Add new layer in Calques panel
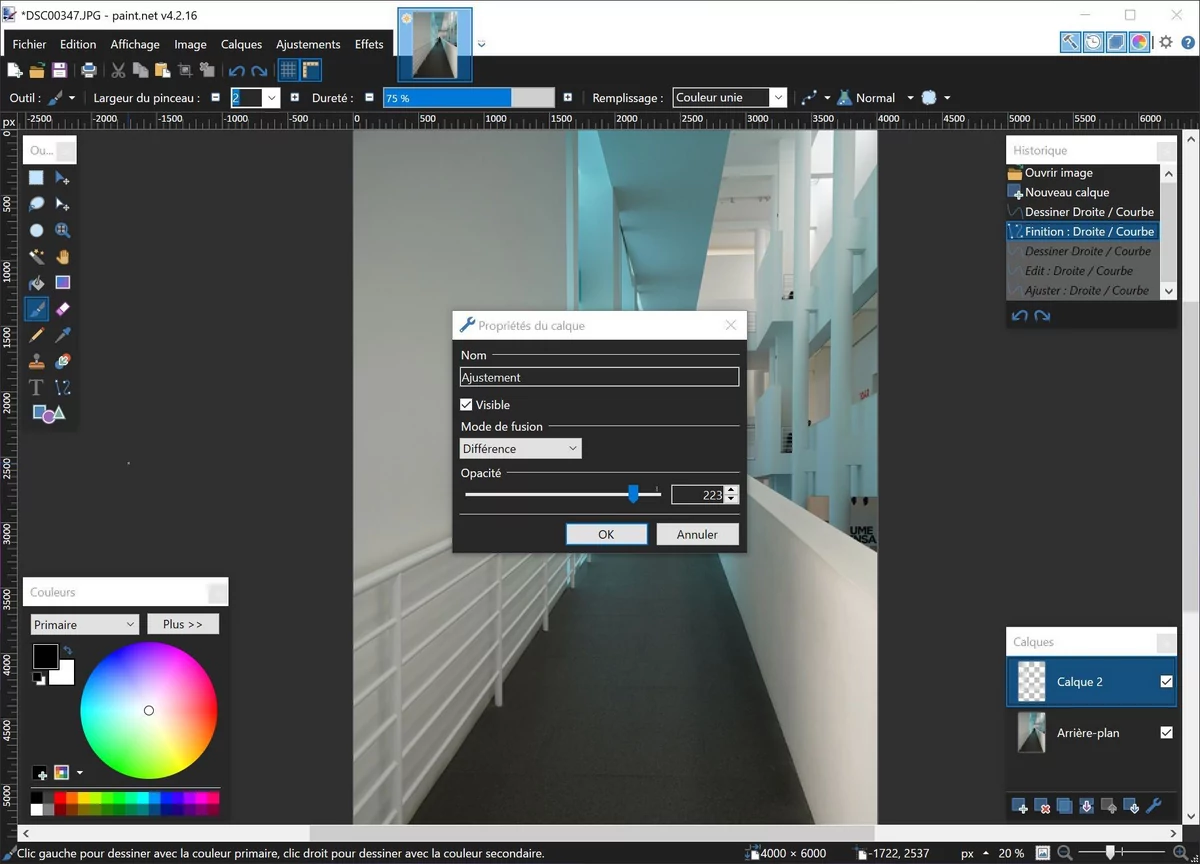 pyautogui.click(x=1019, y=806)
